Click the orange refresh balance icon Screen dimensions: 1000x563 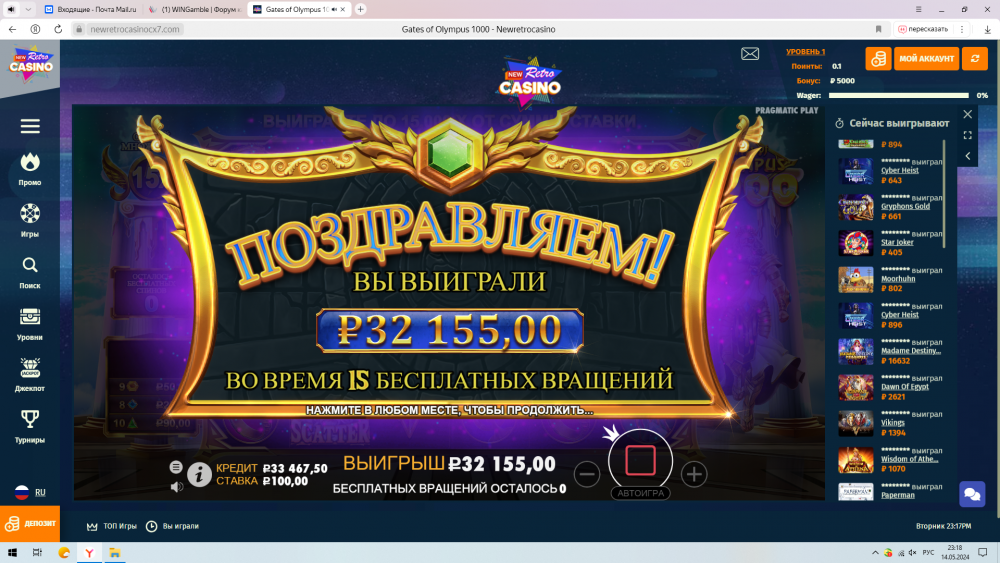pos(974,59)
